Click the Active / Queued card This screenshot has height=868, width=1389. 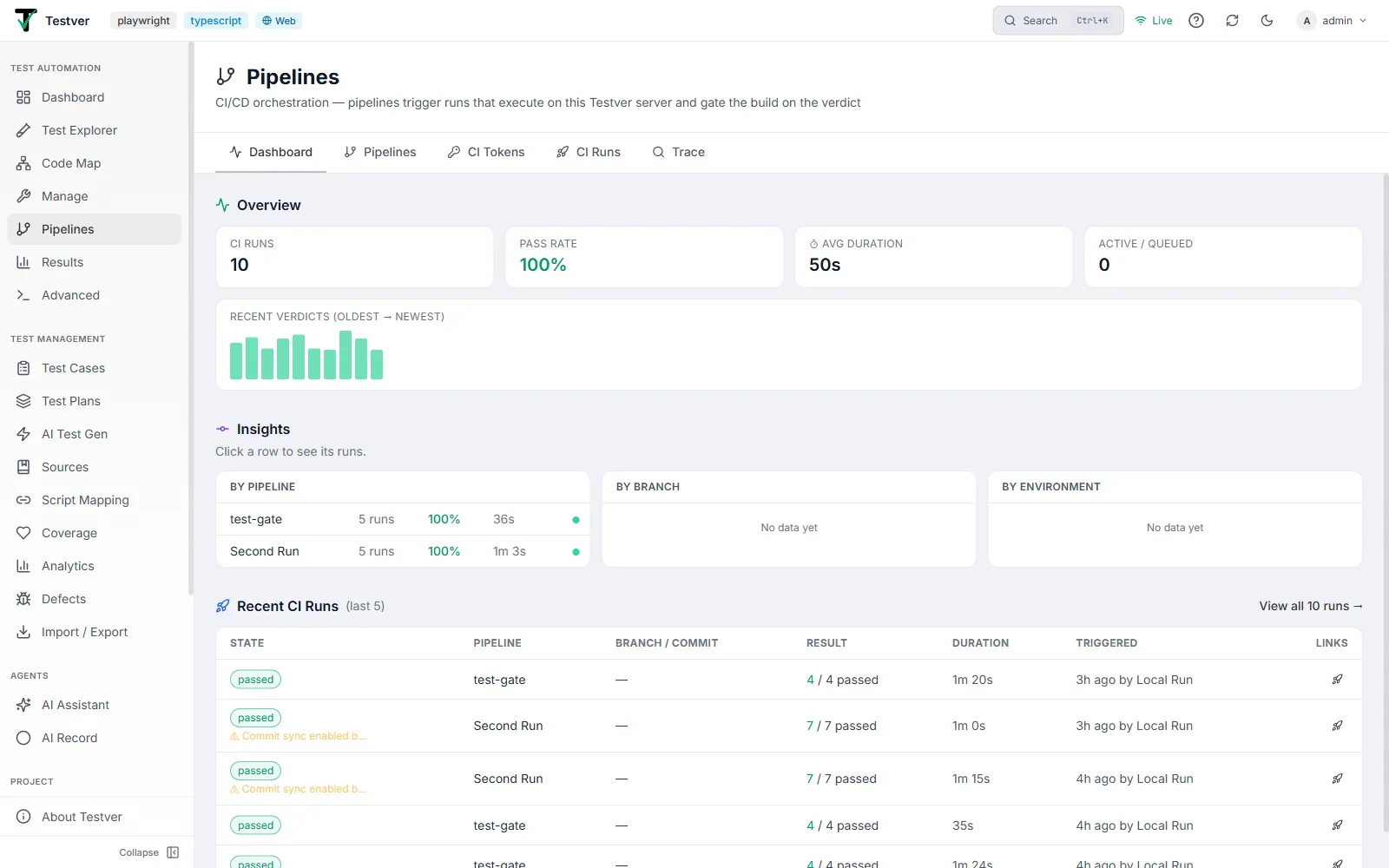tap(1223, 257)
